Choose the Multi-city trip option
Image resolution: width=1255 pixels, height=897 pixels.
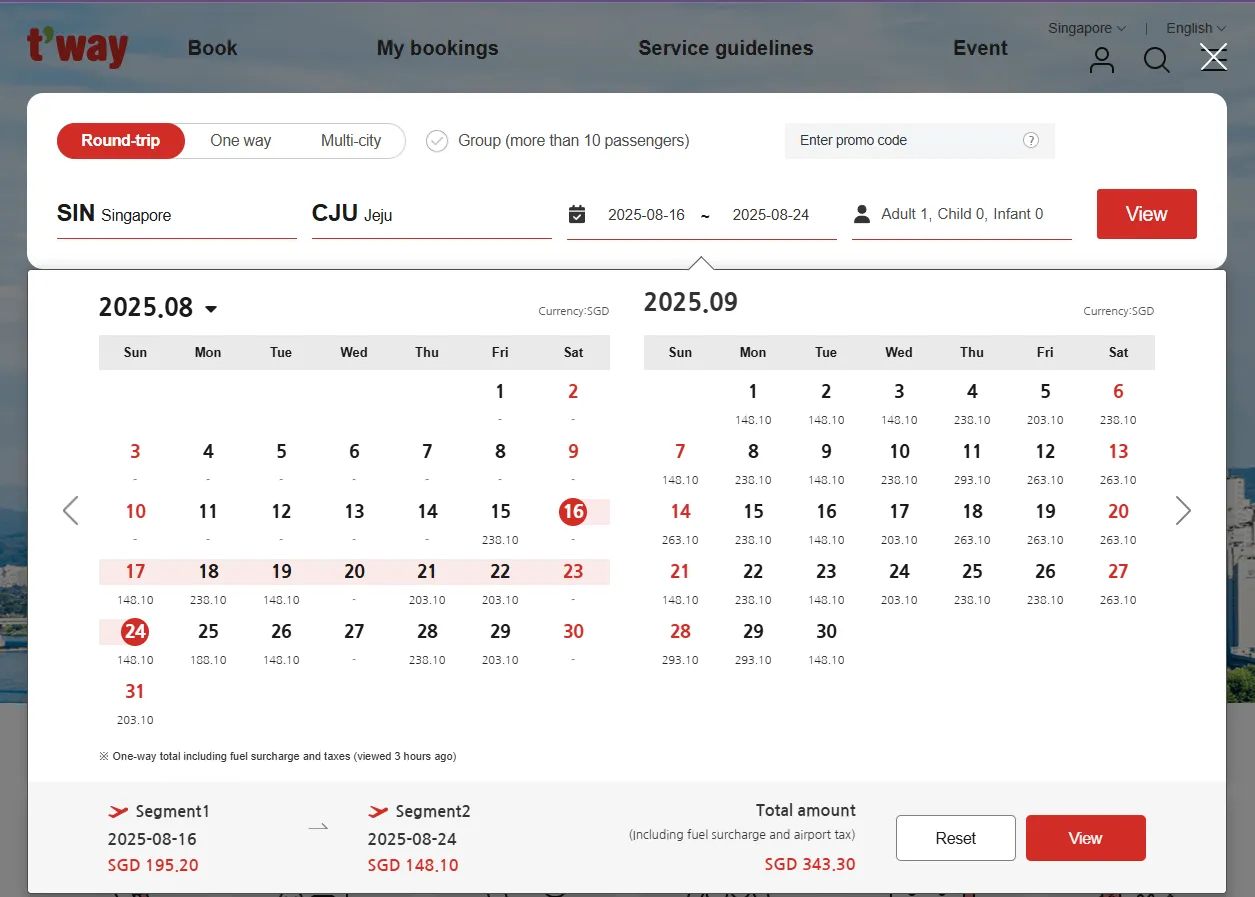(350, 141)
